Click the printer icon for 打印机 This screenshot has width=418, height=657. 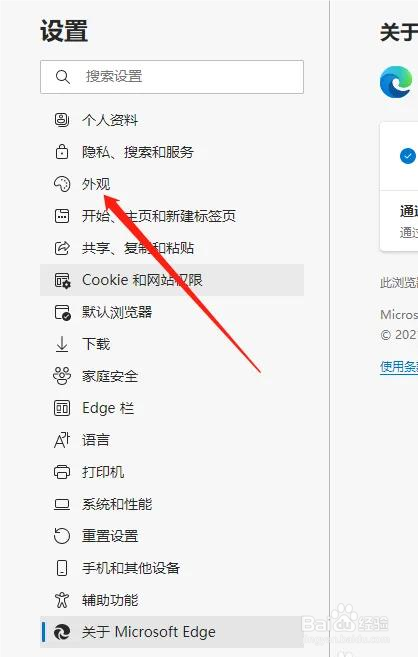[x=62, y=472]
